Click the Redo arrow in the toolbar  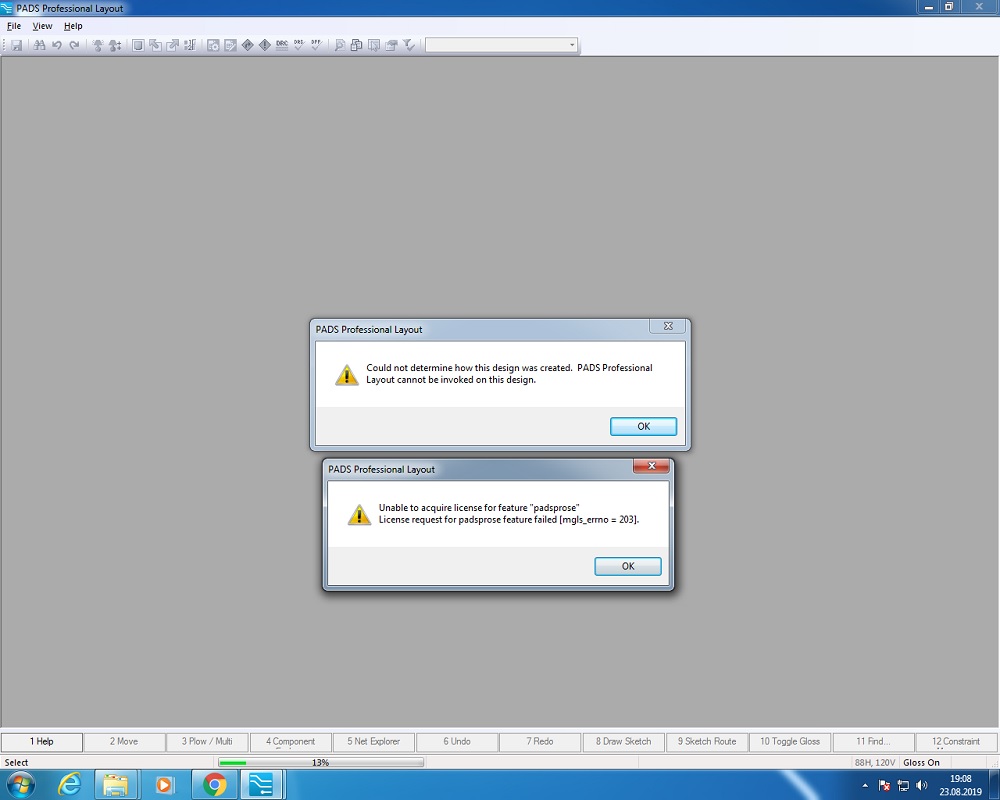74,45
